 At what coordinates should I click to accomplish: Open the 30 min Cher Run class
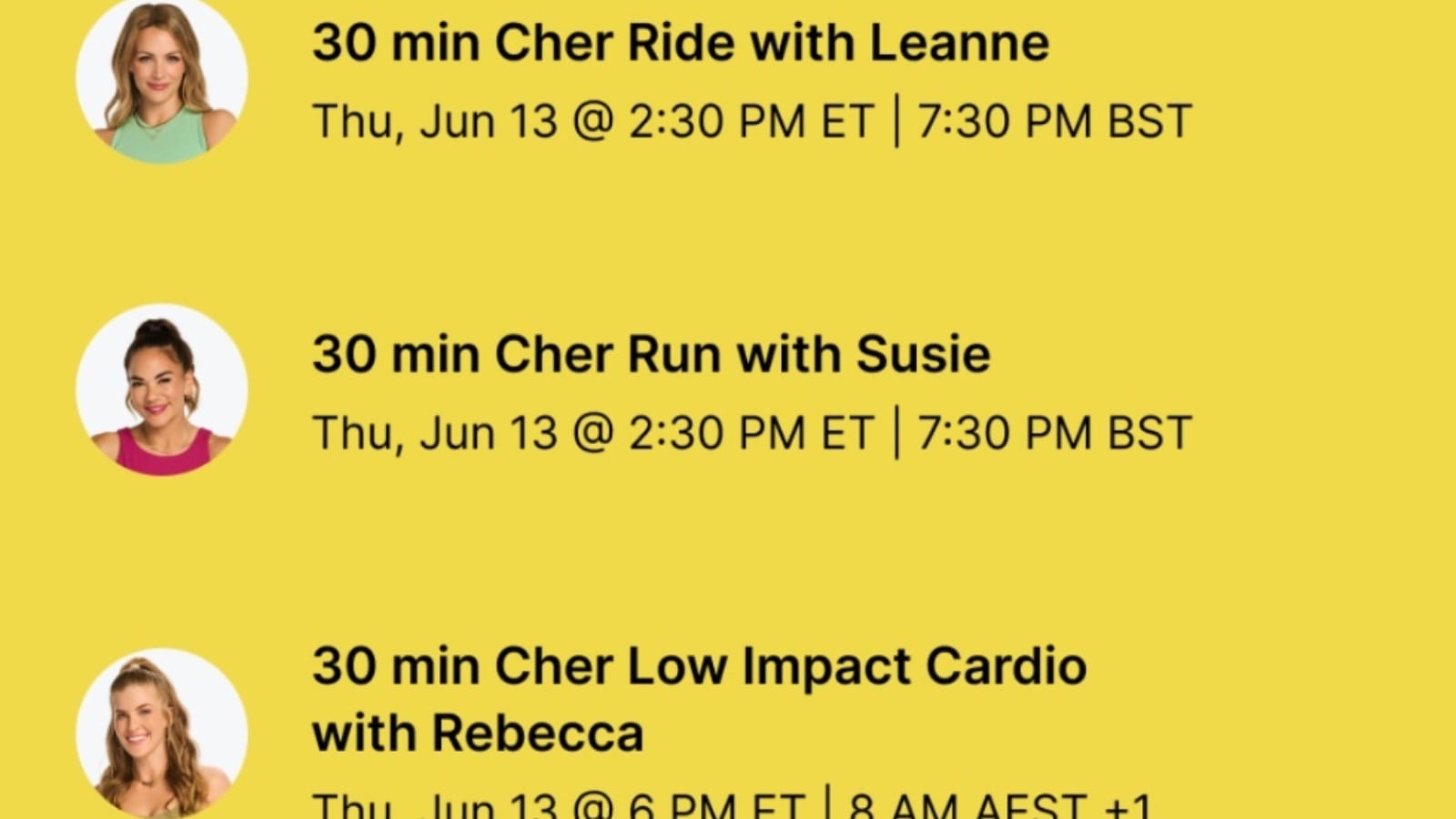tap(651, 354)
